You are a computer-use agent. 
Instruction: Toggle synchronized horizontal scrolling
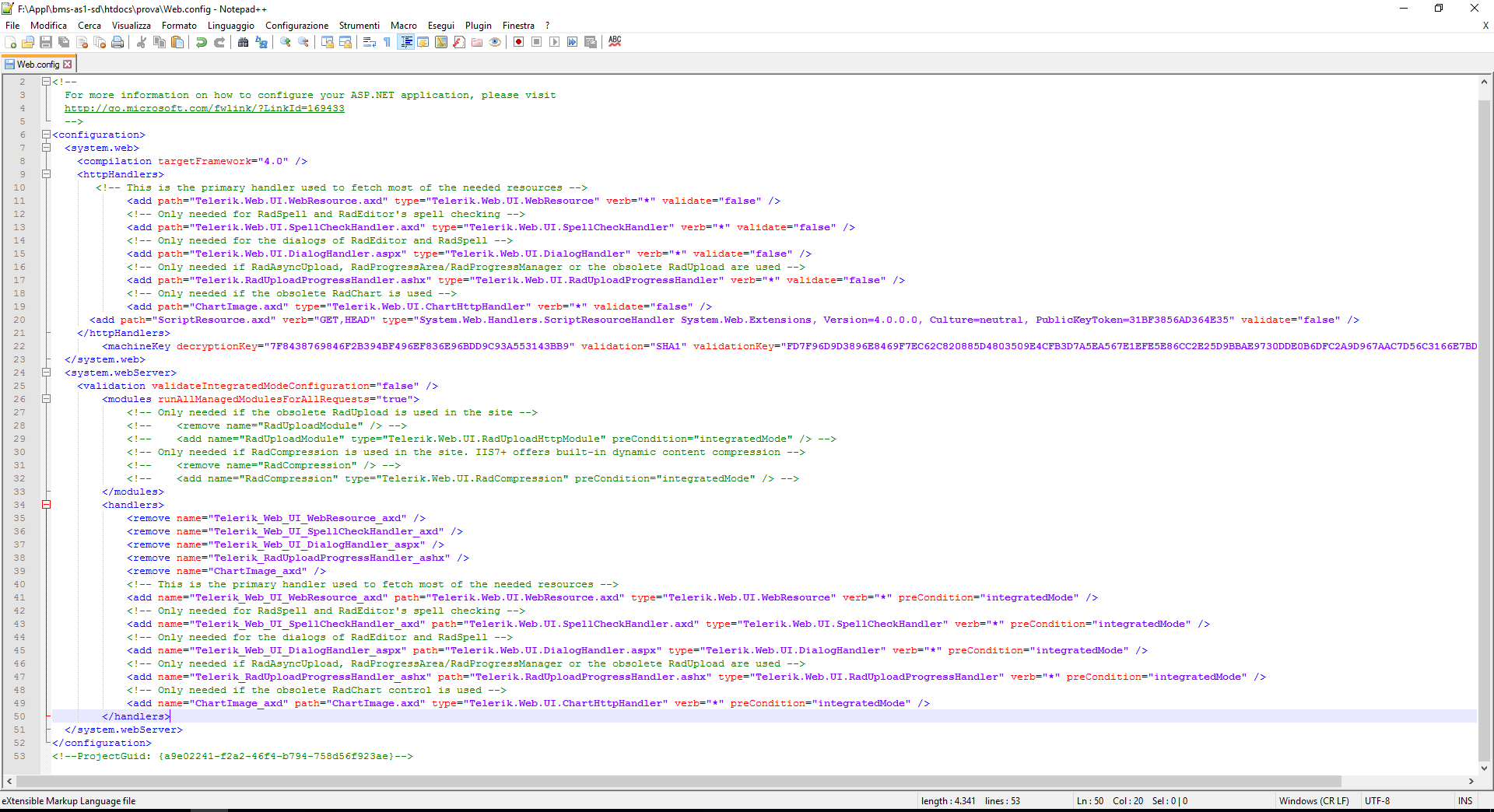pyautogui.click(x=345, y=42)
